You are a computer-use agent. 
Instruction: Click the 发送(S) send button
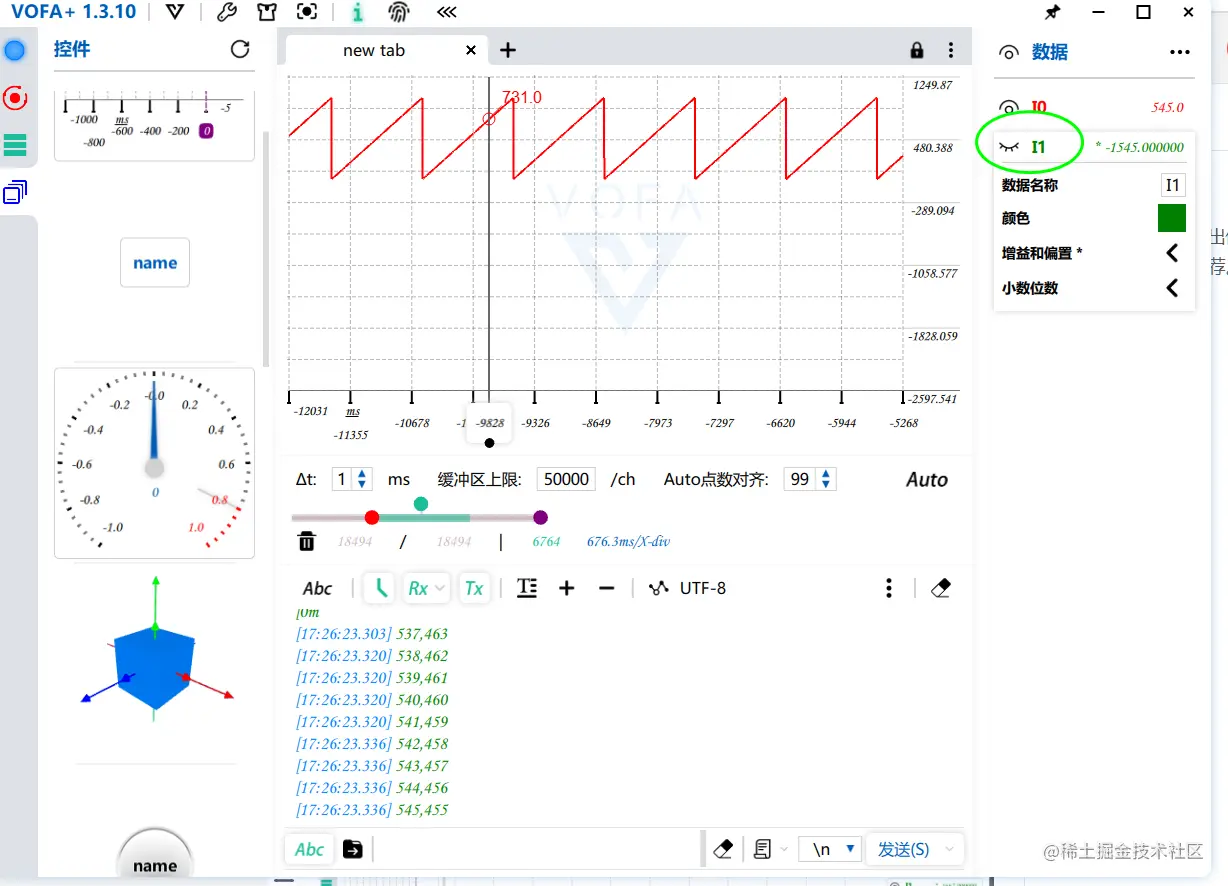[903, 849]
